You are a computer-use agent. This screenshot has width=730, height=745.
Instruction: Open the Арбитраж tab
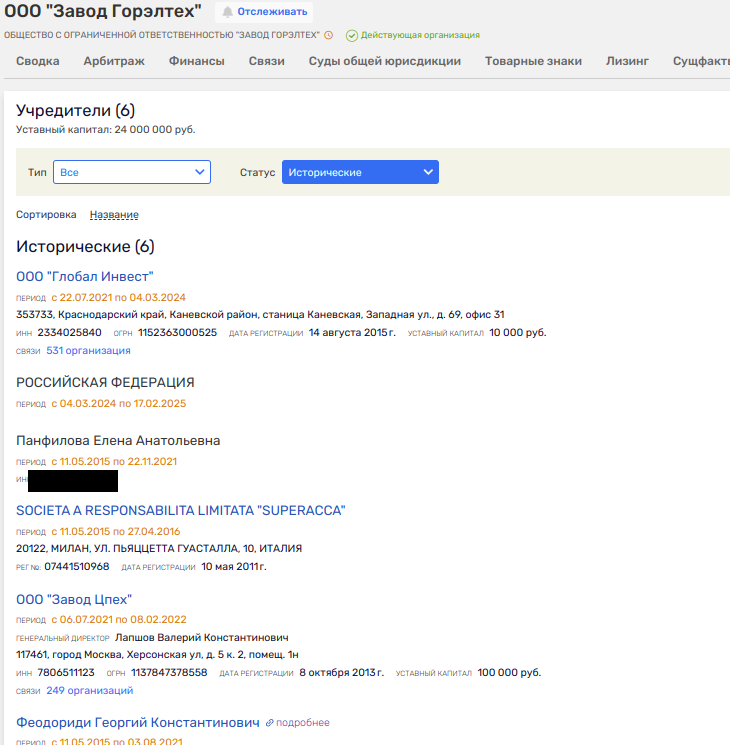coord(114,61)
